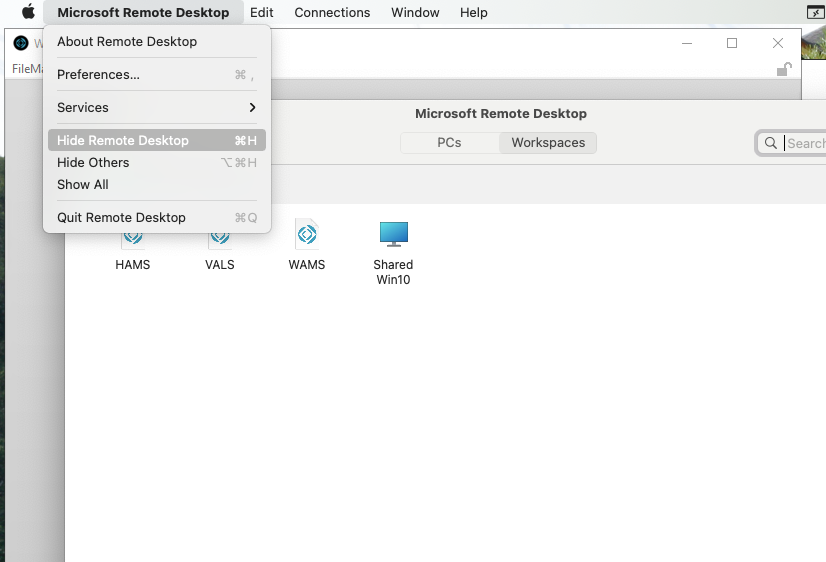Click the Search field

[793, 143]
